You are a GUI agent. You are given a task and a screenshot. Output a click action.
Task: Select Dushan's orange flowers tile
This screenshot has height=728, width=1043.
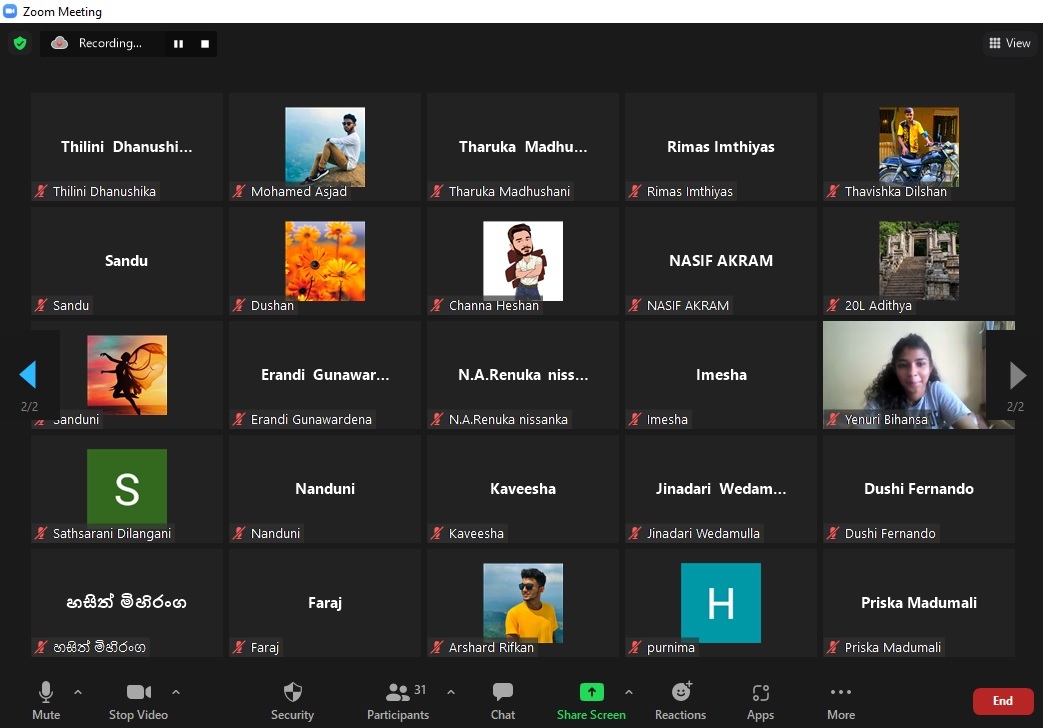[x=325, y=260]
